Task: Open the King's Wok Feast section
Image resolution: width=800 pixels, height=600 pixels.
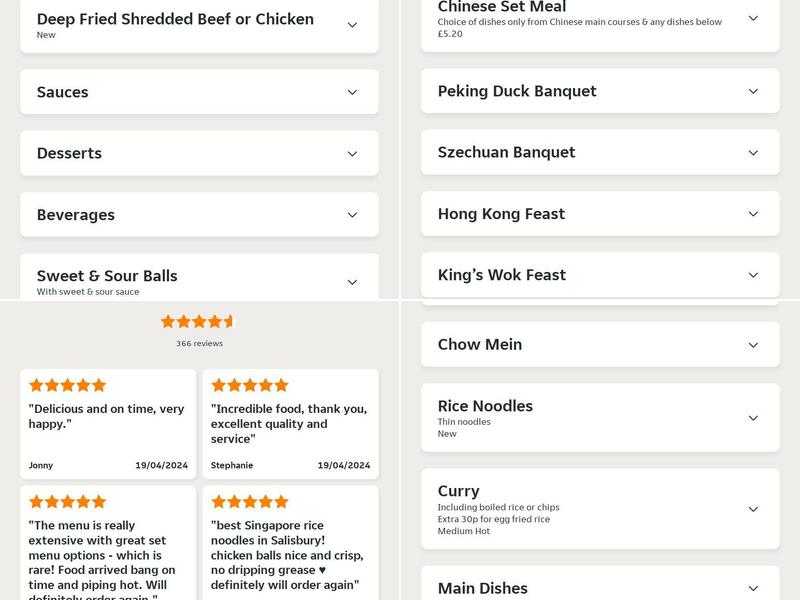Action: point(600,274)
